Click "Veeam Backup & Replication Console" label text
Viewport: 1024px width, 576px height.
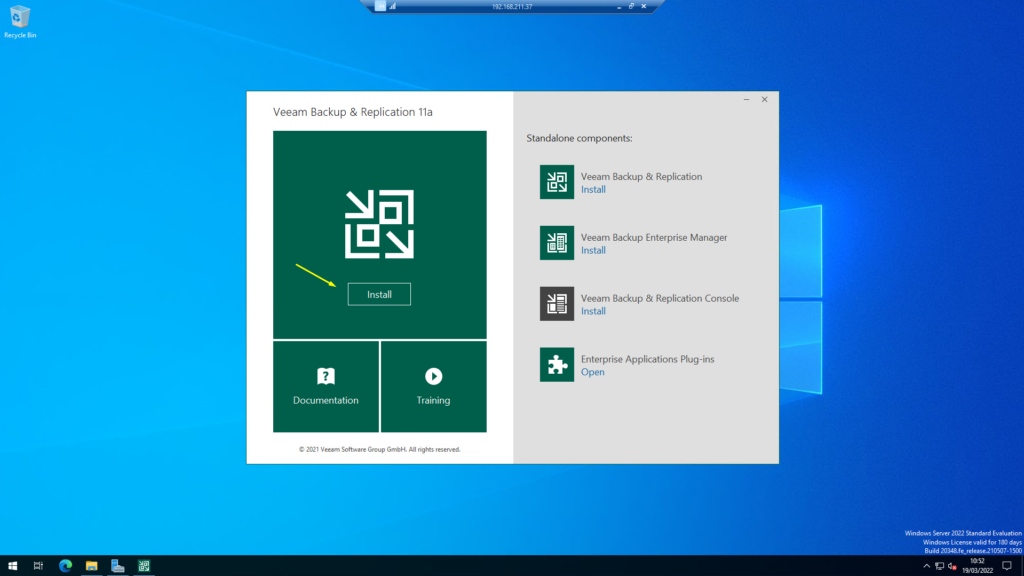pos(660,298)
